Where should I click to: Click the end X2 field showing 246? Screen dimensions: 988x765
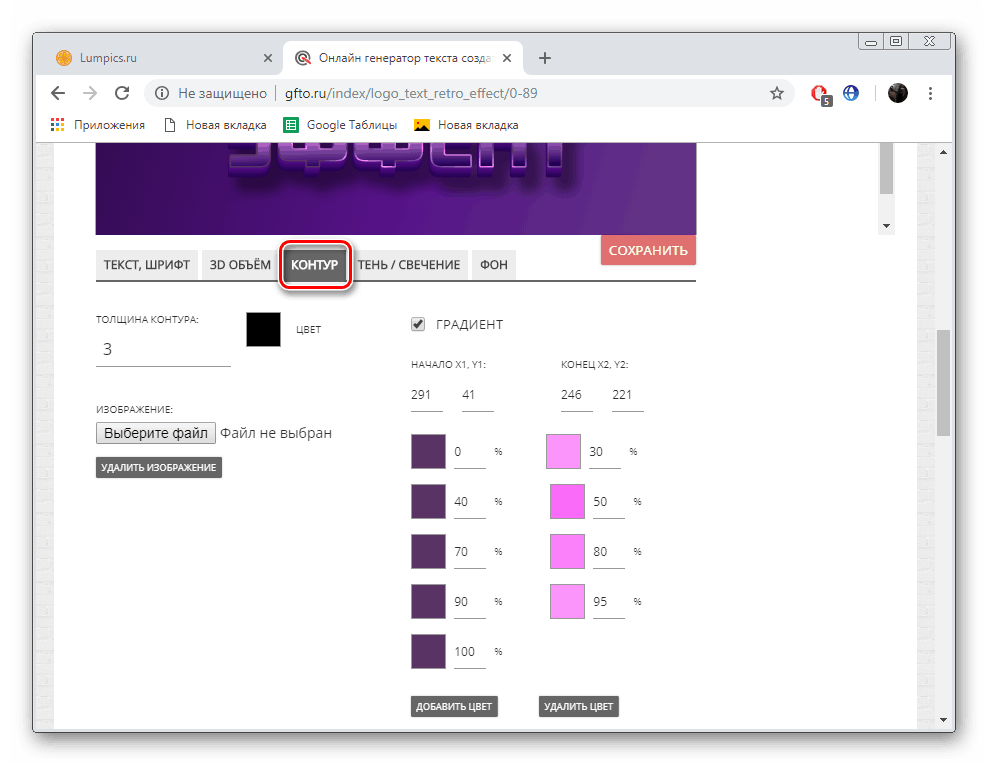pyautogui.click(x=577, y=396)
